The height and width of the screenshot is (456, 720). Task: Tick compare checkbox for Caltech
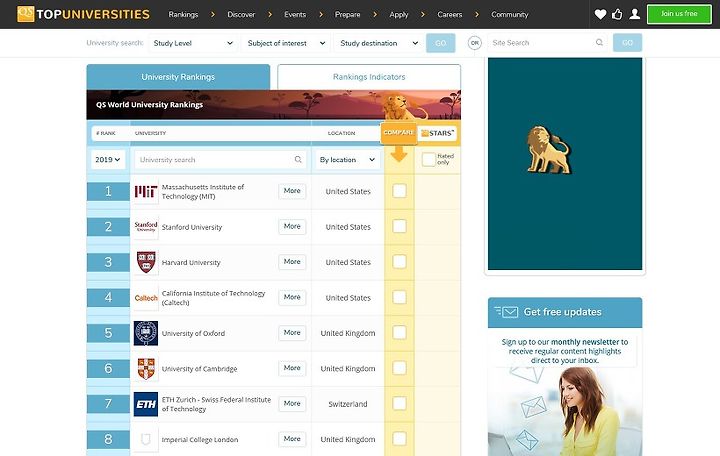pos(399,297)
